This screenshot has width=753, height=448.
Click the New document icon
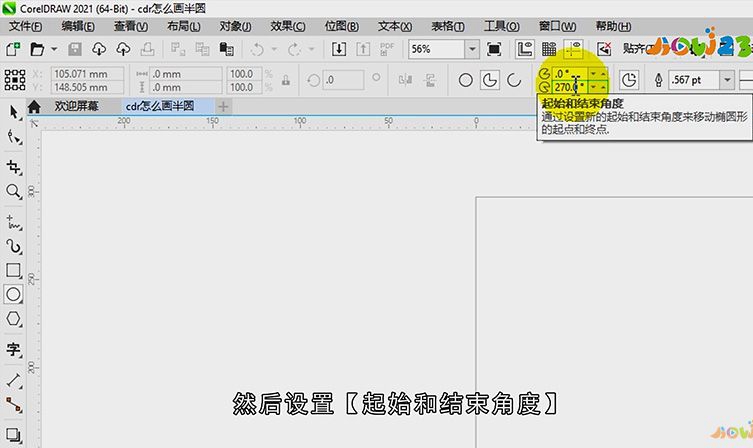(x=13, y=49)
